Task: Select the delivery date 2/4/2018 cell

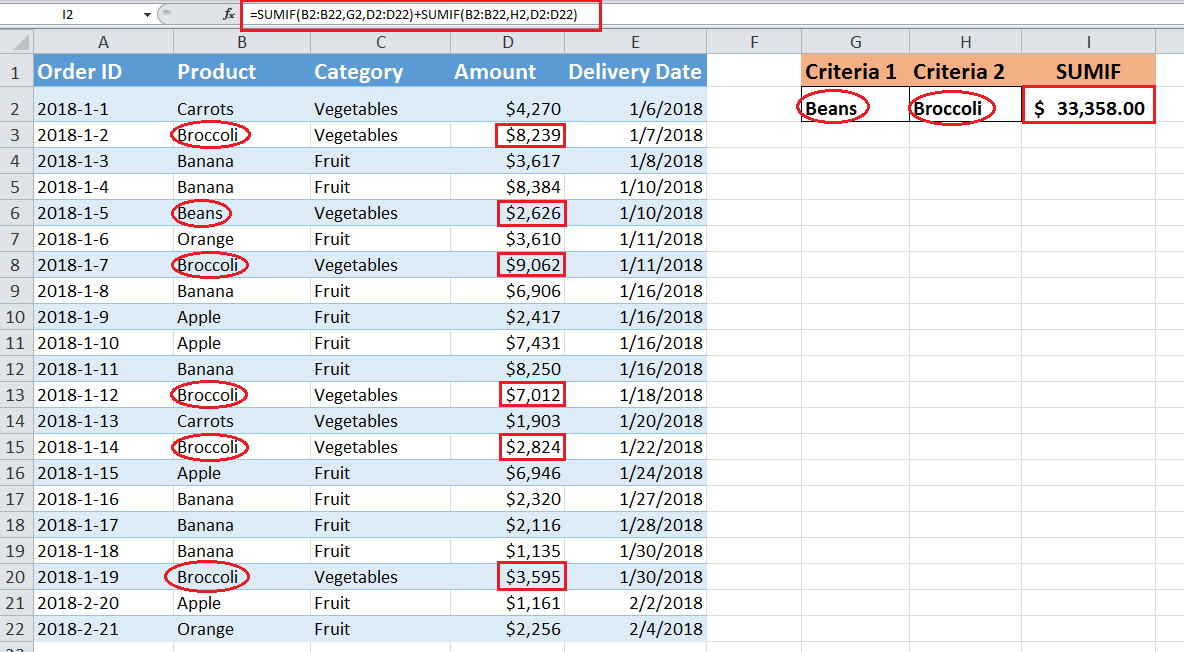Action: click(635, 629)
